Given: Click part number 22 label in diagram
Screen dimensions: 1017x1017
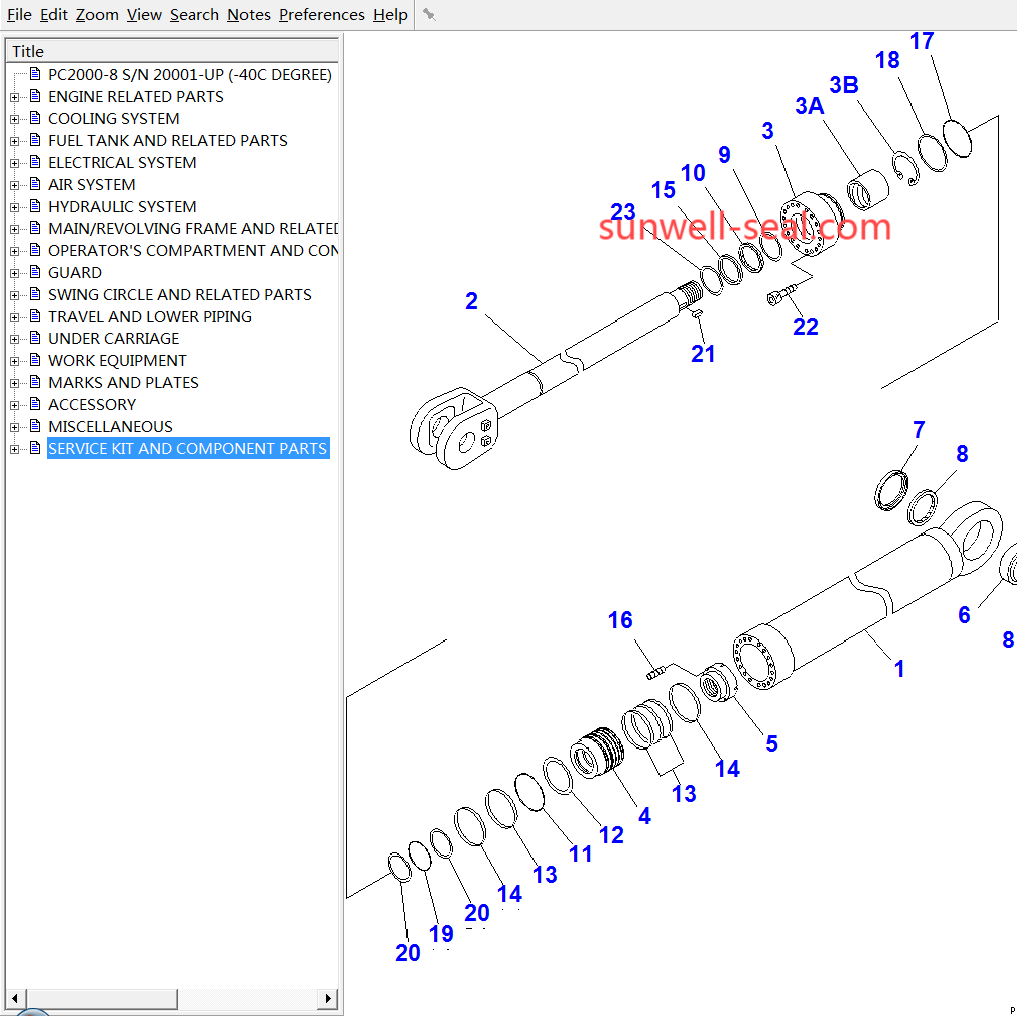Looking at the screenshot, I should [805, 327].
